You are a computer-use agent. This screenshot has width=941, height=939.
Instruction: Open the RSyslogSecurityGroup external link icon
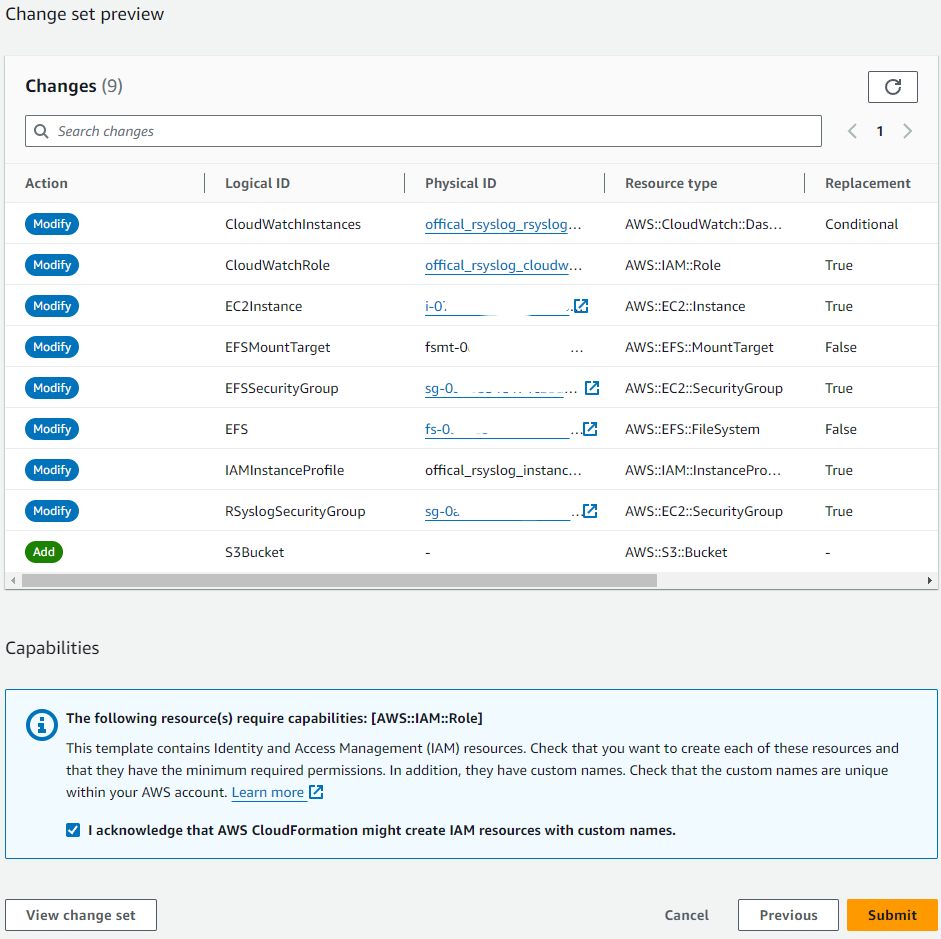click(x=590, y=511)
